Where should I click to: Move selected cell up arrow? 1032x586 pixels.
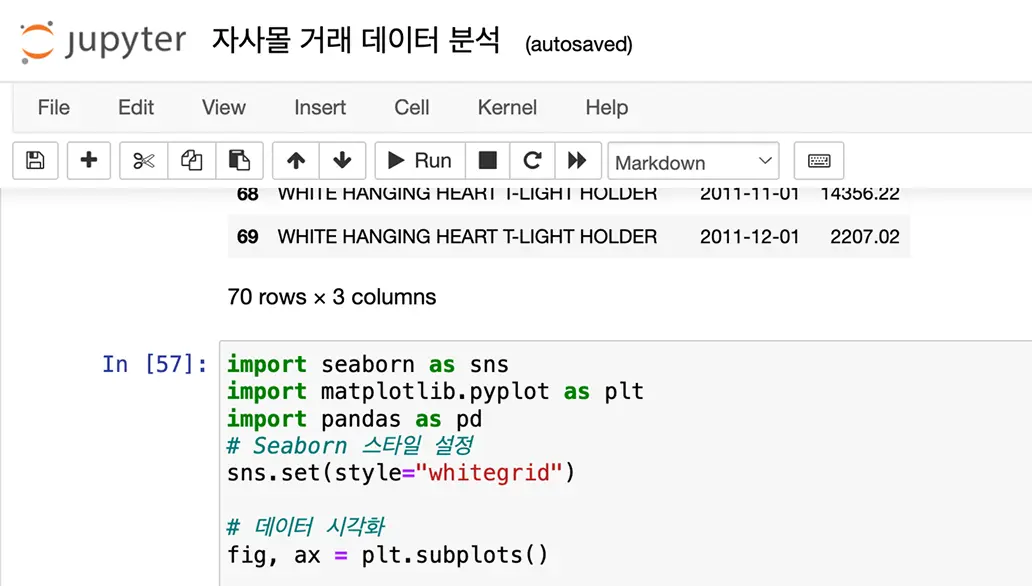296,161
